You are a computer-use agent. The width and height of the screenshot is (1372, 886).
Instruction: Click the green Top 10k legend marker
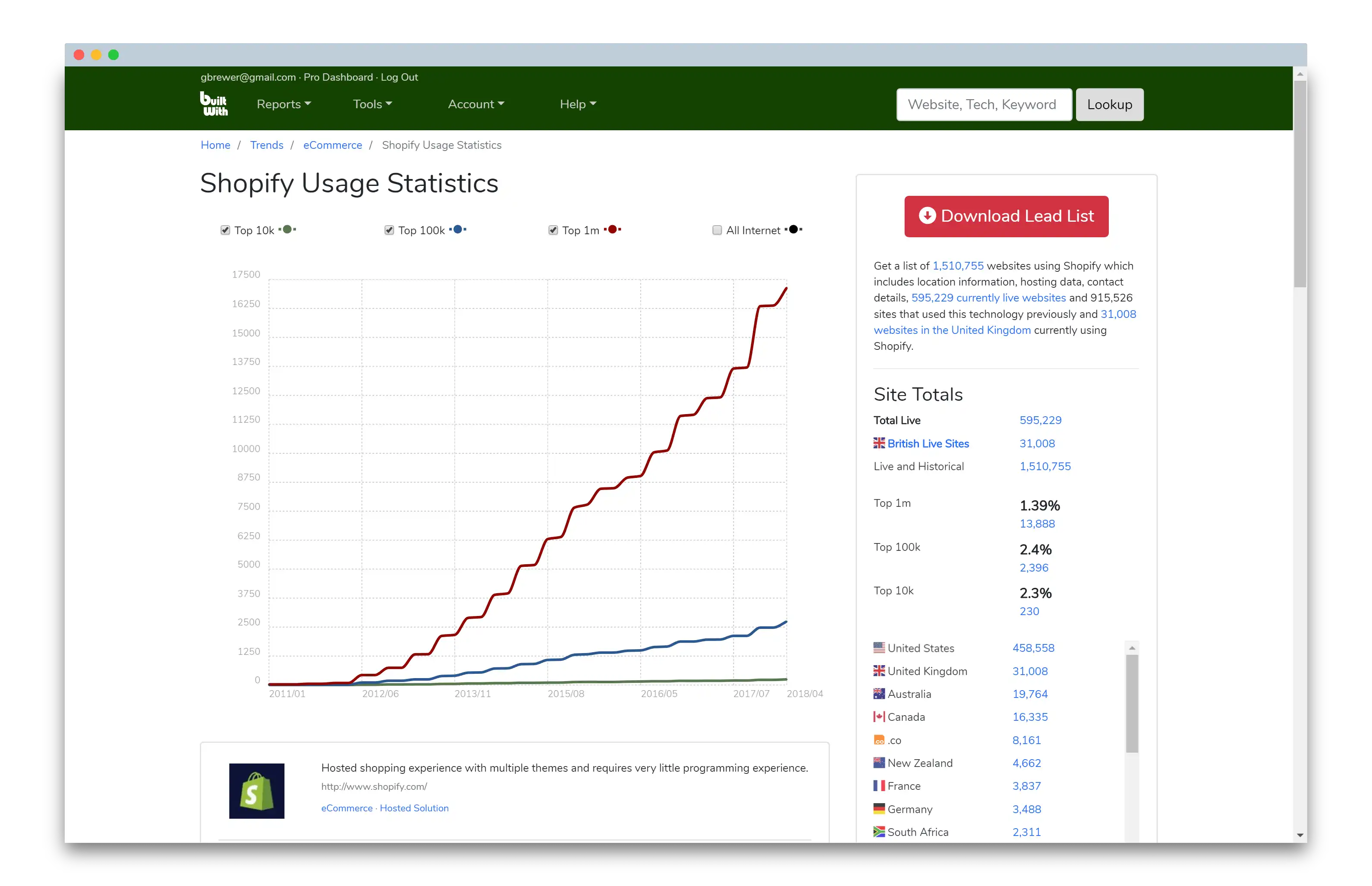point(287,229)
